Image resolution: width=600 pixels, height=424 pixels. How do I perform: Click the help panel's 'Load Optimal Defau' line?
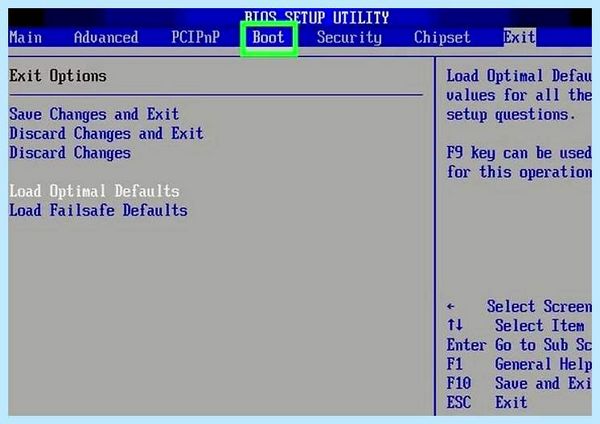click(x=519, y=76)
